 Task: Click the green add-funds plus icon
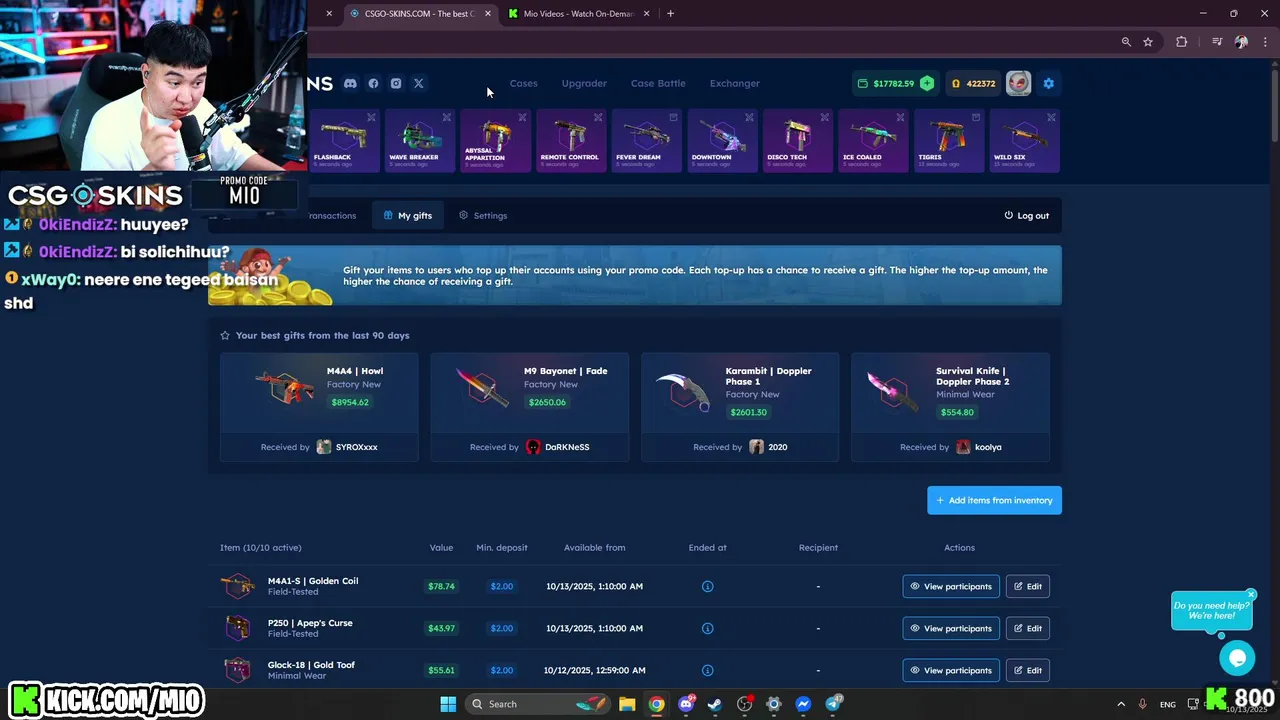927,84
